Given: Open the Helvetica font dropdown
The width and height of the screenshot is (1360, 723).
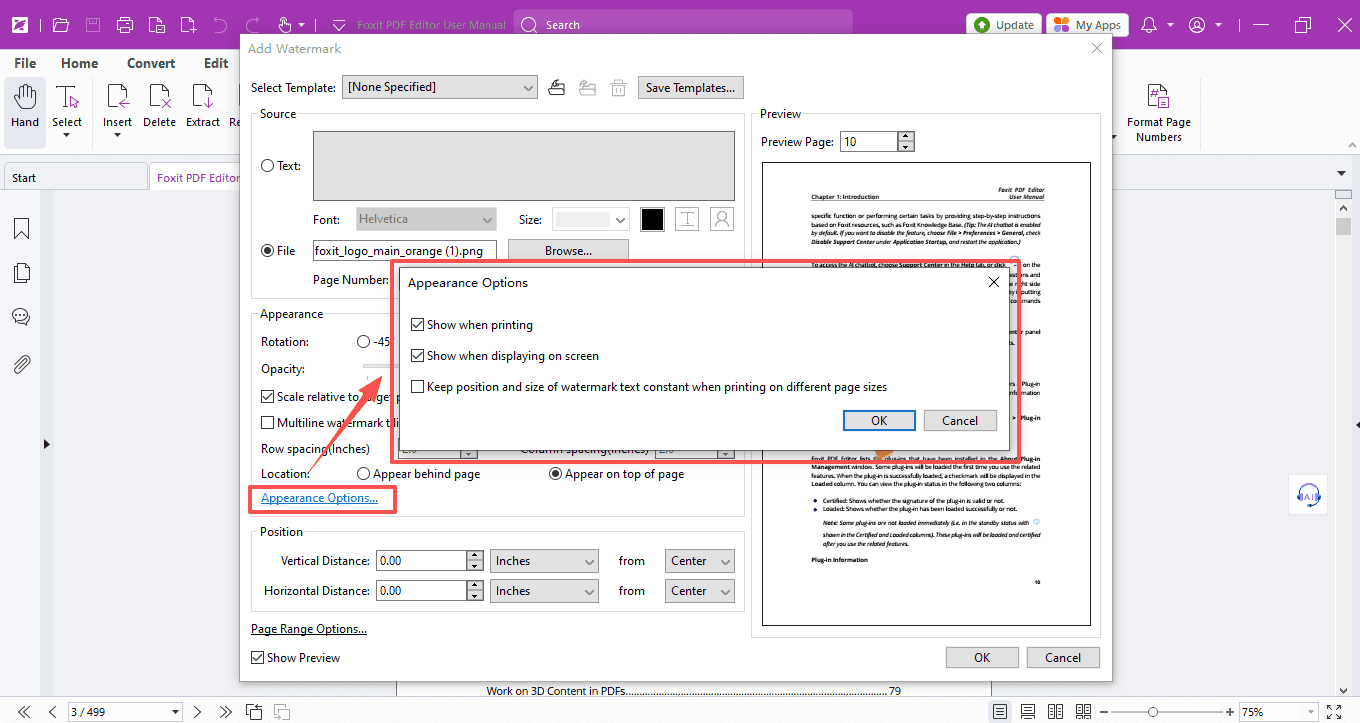Looking at the screenshot, I should 427,219.
